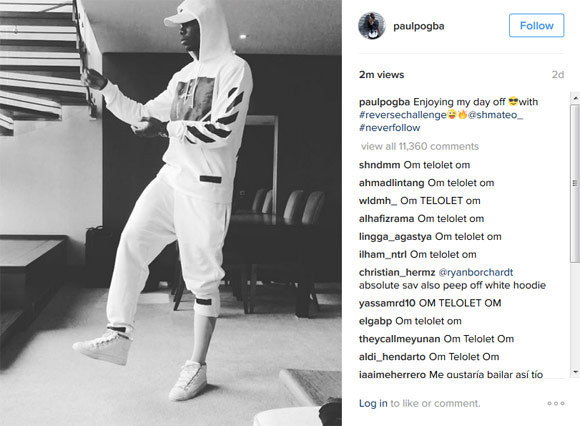This screenshot has width=580, height=426.
Task: Follow the paulpogba account
Action: tap(536, 26)
